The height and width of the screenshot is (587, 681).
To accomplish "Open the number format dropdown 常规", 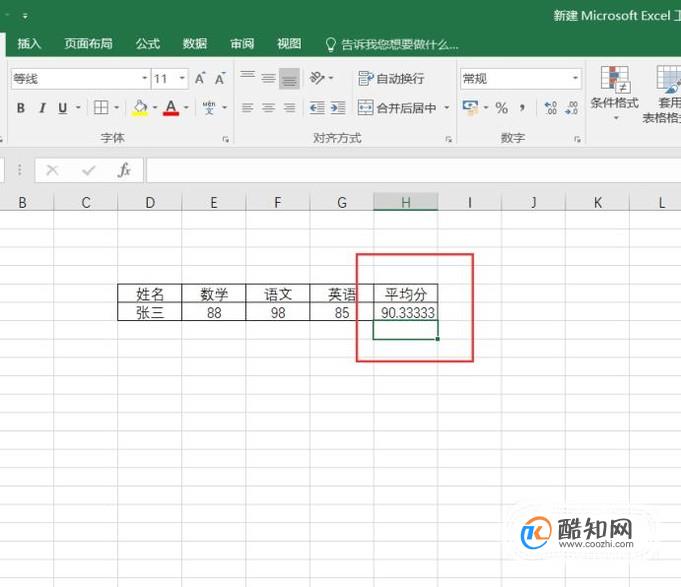I will coord(521,79).
